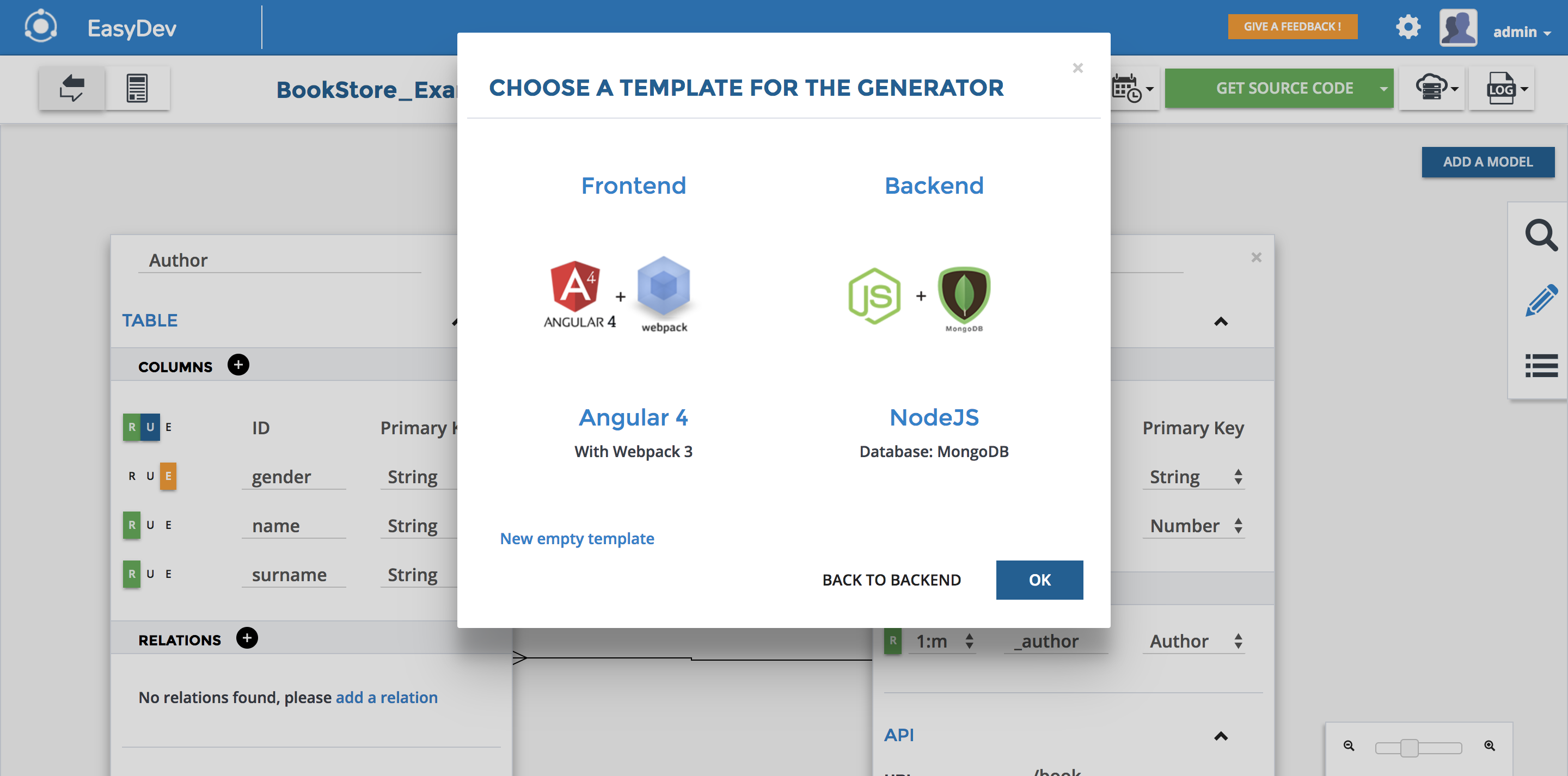Toggle the U flag on ID row

(x=150, y=427)
